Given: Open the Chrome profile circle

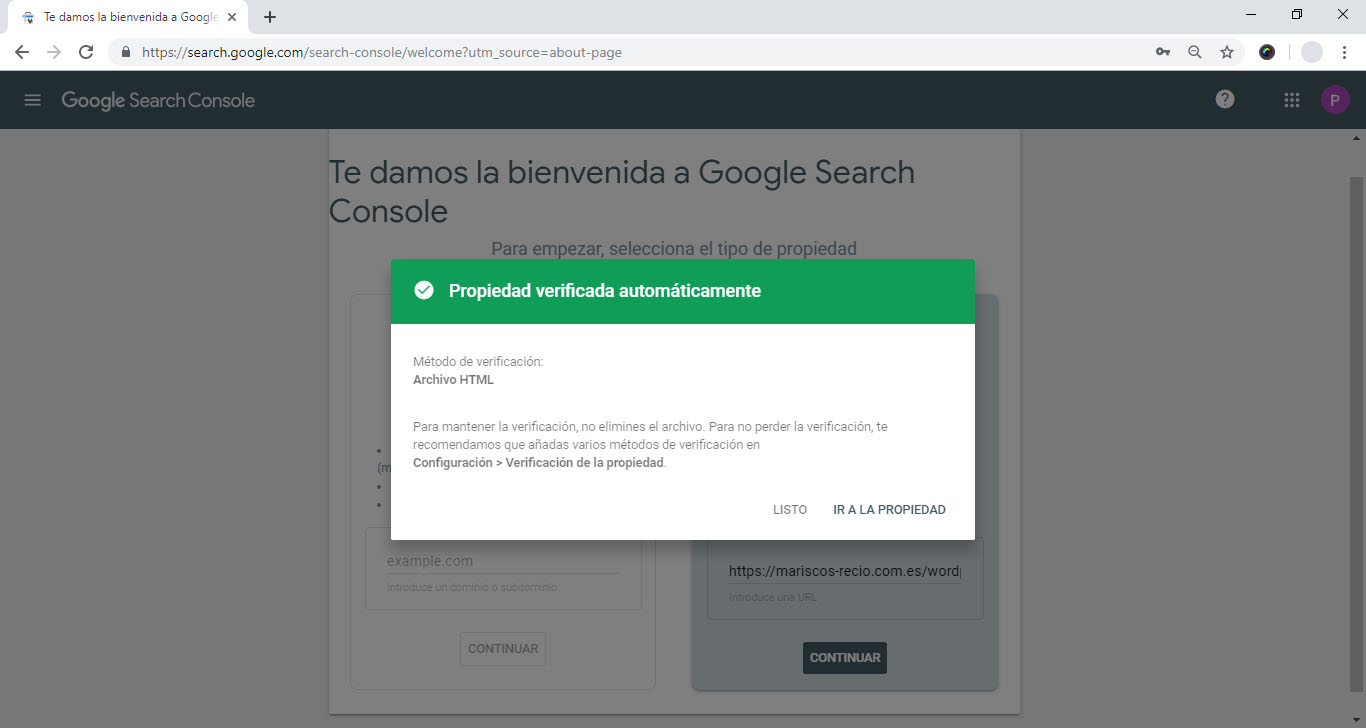Looking at the screenshot, I should (1312, 52).
